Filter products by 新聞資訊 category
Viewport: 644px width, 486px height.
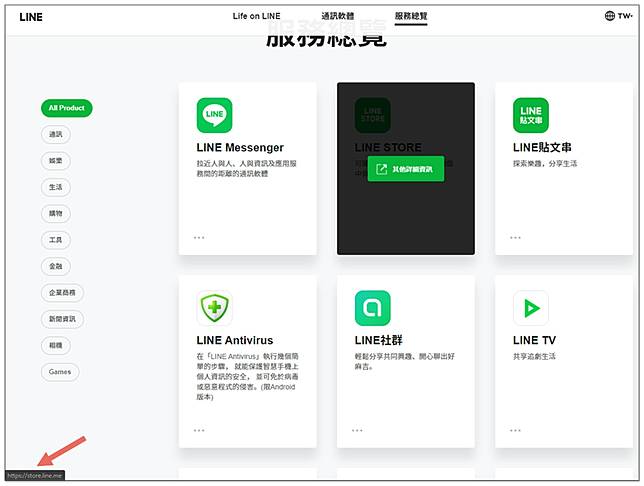[62, 319]
